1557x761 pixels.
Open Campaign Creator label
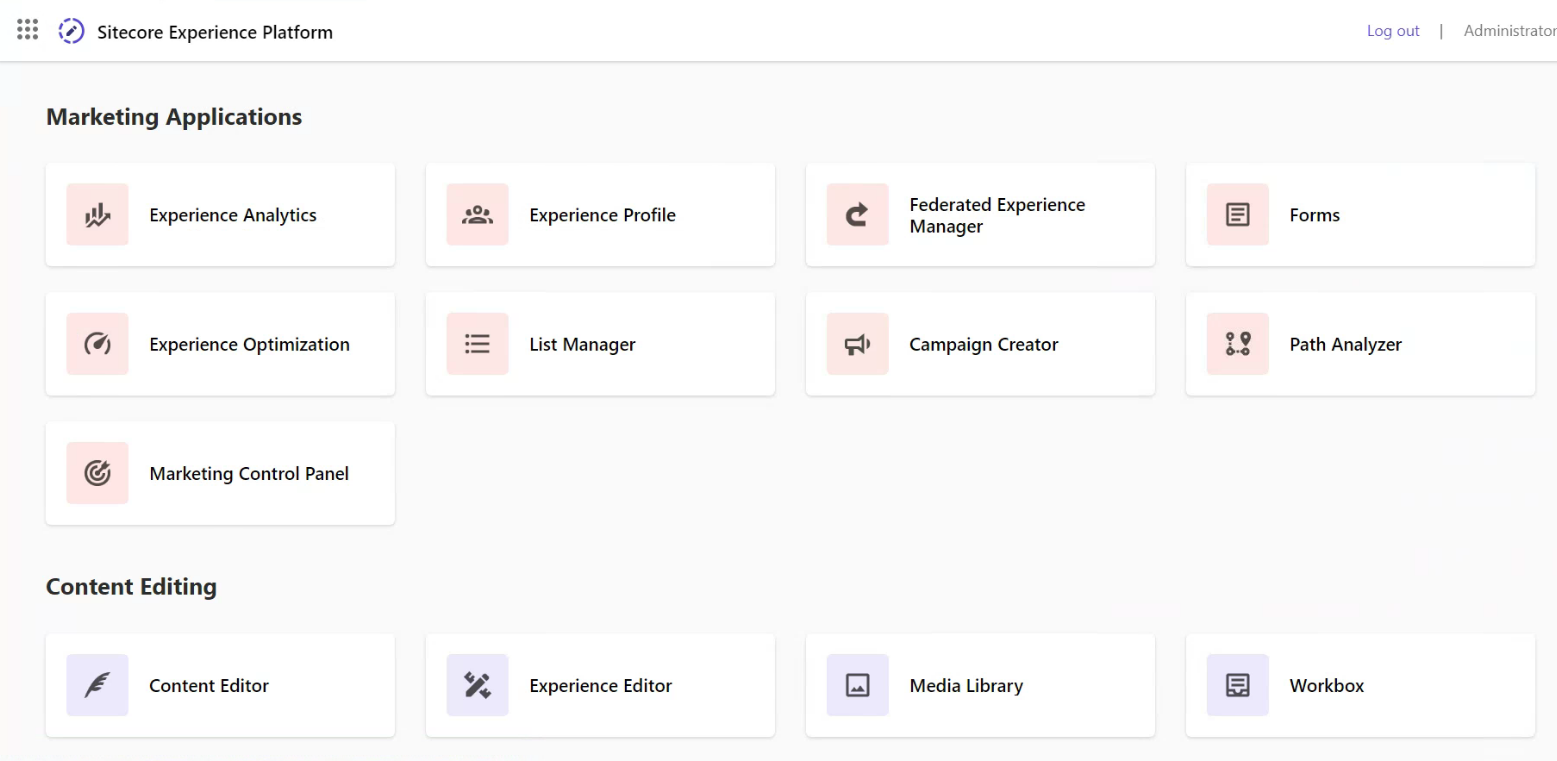pos(983,344)
